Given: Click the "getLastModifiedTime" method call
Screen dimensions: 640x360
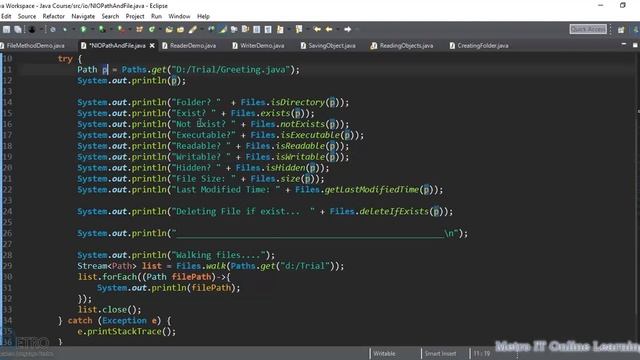Looking at the screenshot, I should pos(372,190).
